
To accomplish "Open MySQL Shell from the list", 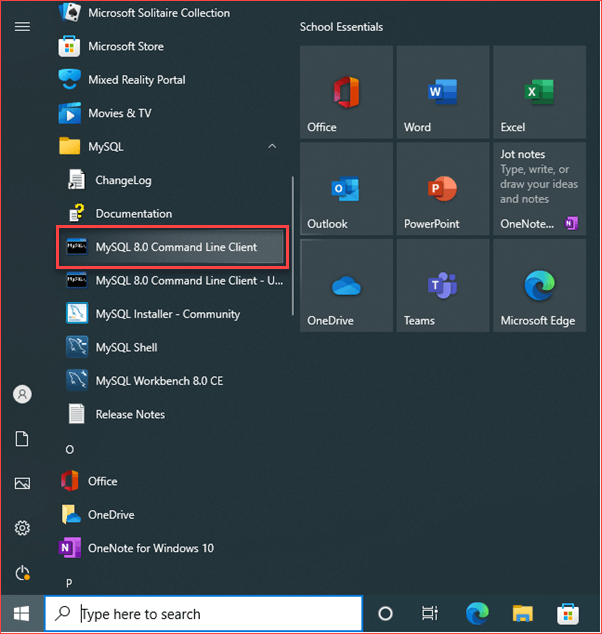I will (125, 347).
